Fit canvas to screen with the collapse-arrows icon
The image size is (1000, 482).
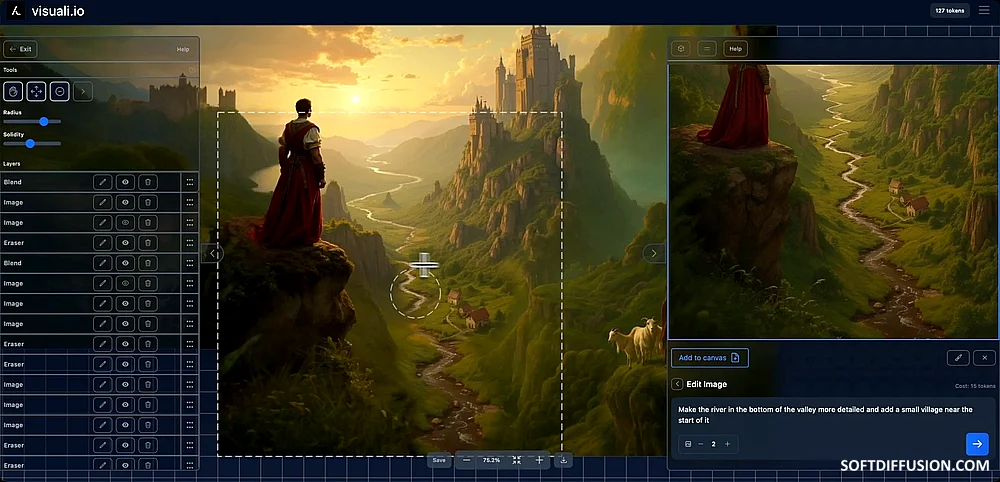(517, 460)
